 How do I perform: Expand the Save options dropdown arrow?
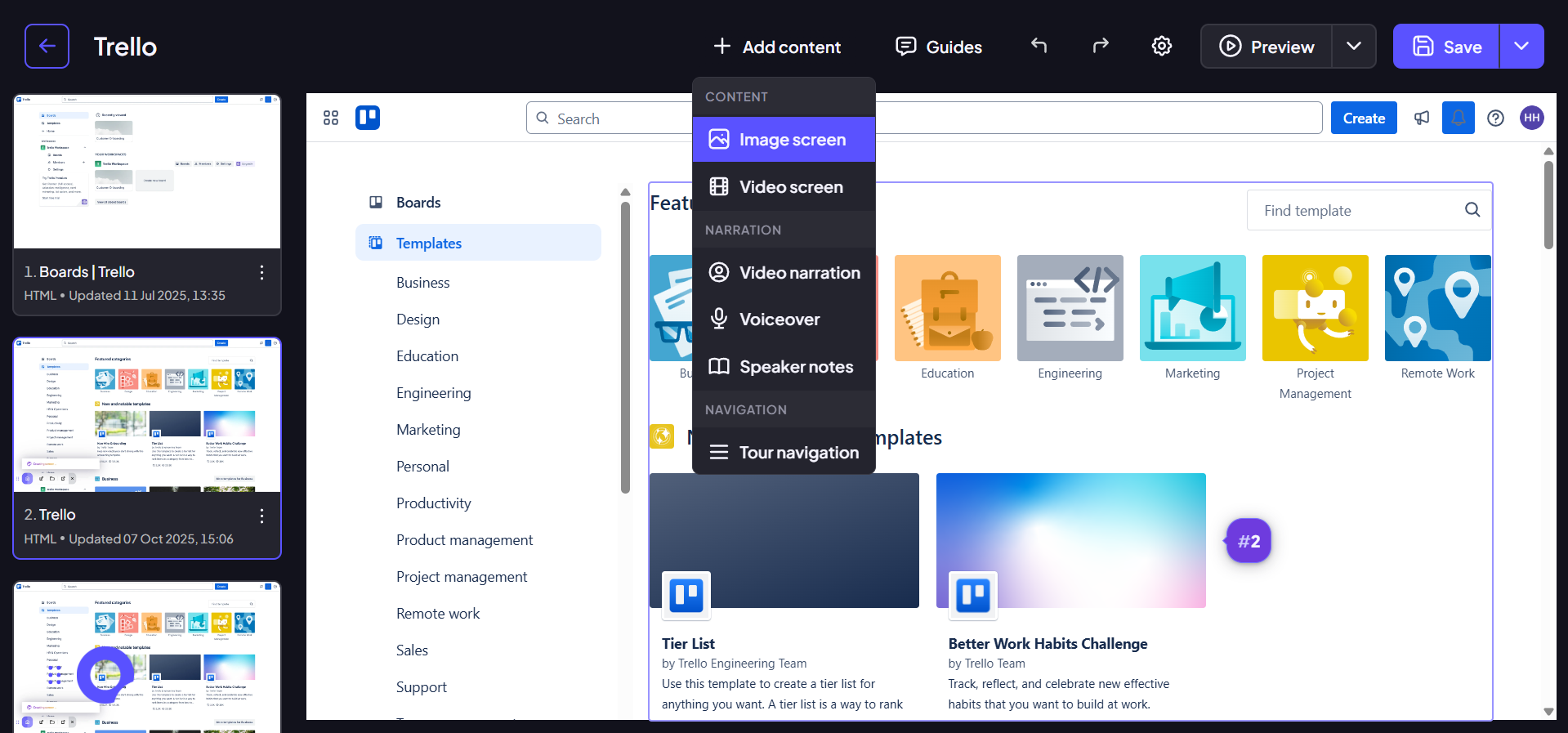point(1521,47)
